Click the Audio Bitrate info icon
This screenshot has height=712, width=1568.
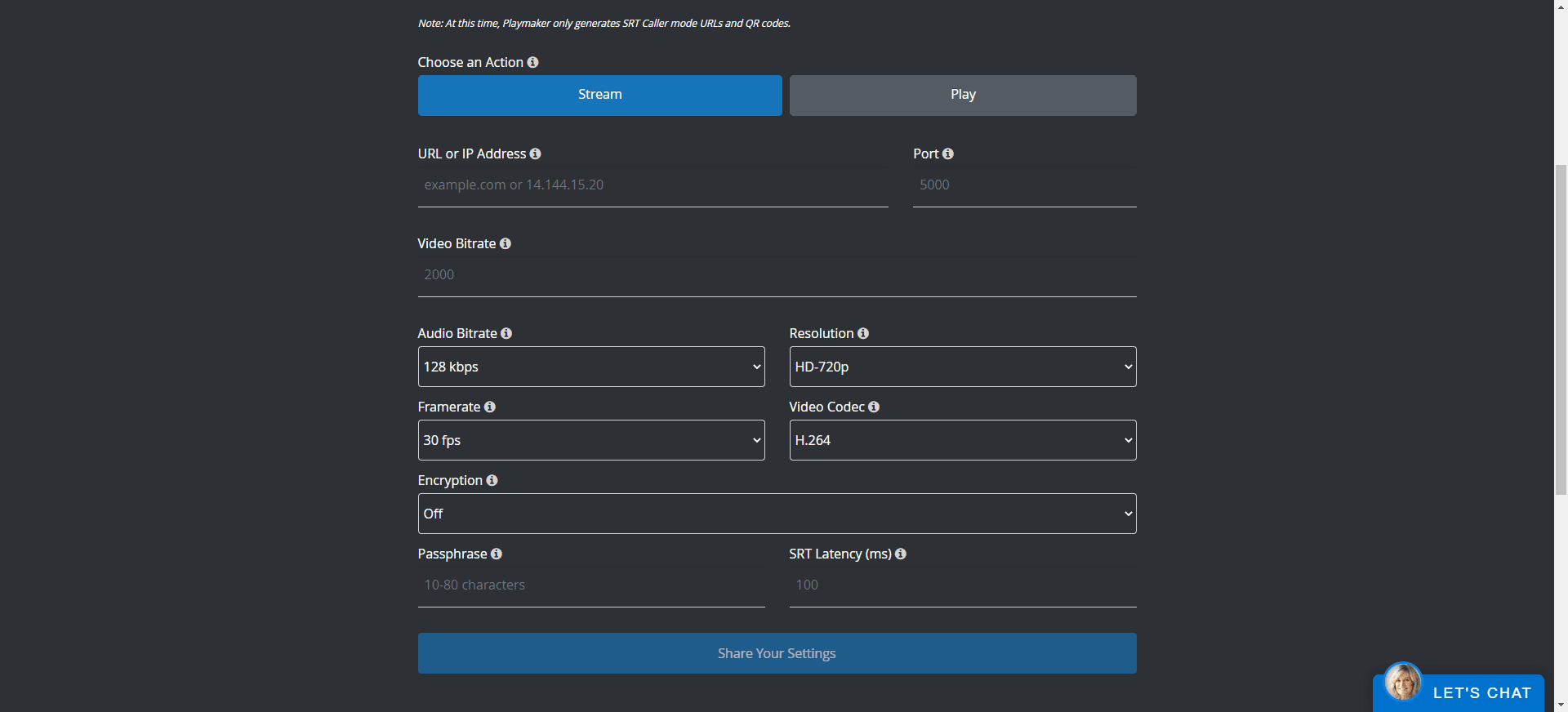[x=506, y=333]
